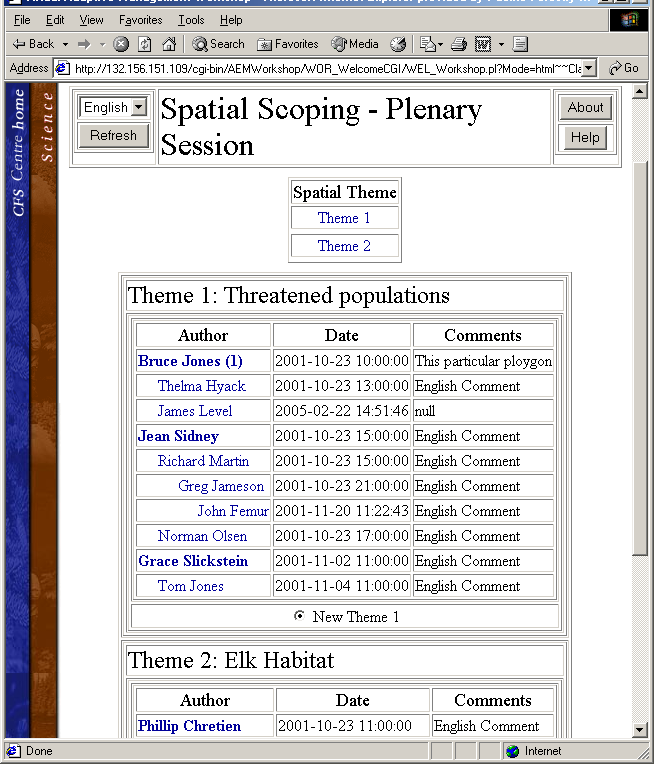
Task: Open the Edit icon dropdown arrow
Action: (x=501, y=44)
